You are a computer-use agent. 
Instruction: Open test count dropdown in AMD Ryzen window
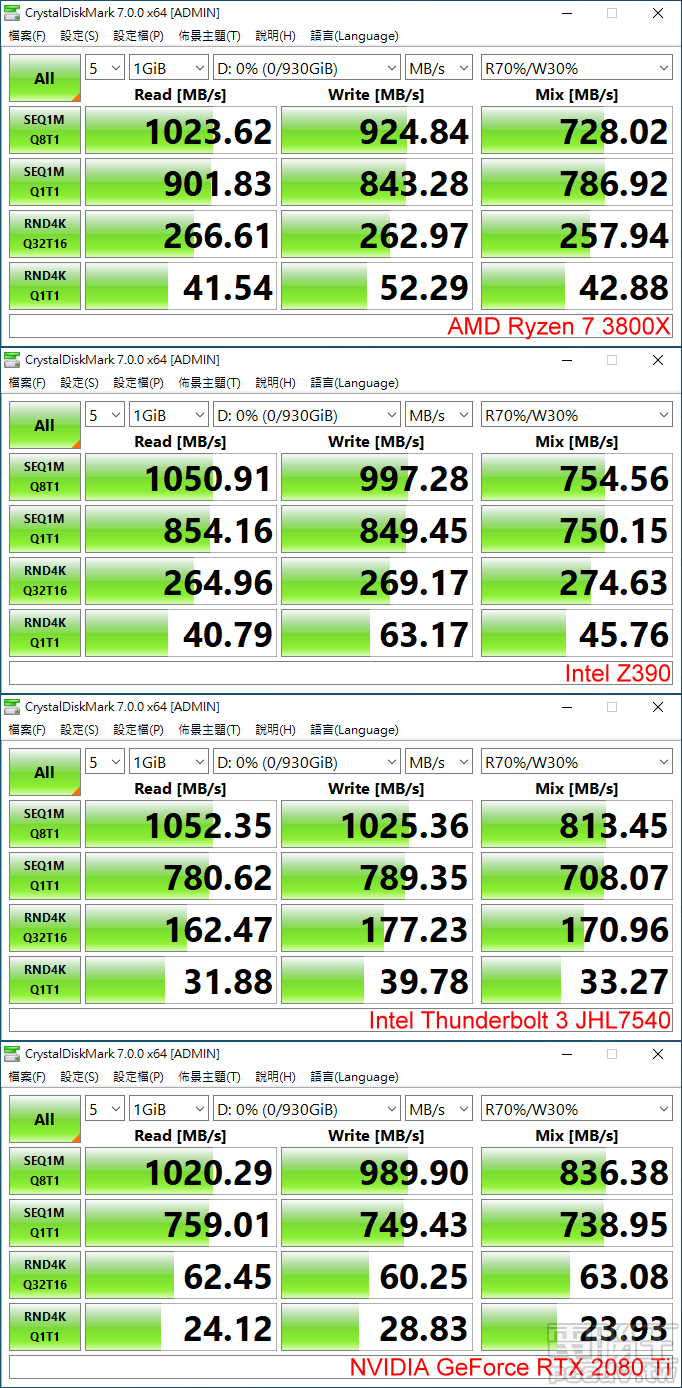click(x=105, y=68)
